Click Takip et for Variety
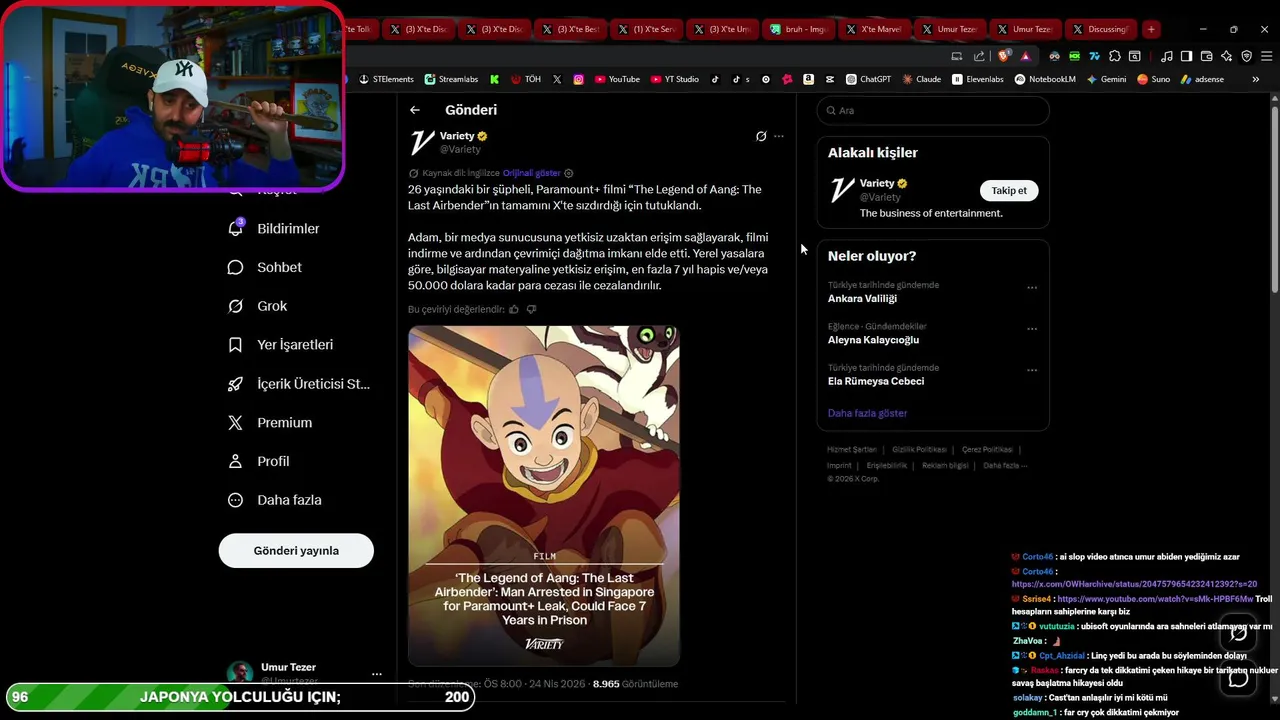1280x720 pixels. tap(1009, 190)
